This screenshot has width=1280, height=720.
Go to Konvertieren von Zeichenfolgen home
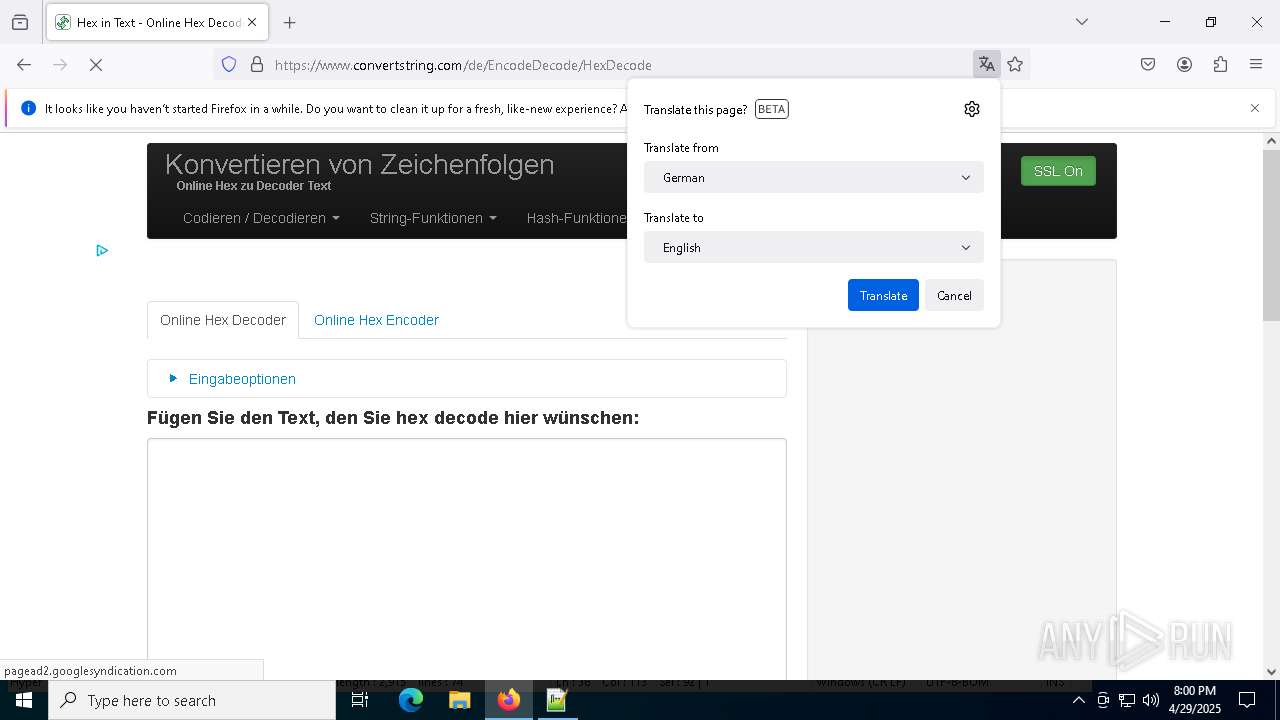point(359,164)
